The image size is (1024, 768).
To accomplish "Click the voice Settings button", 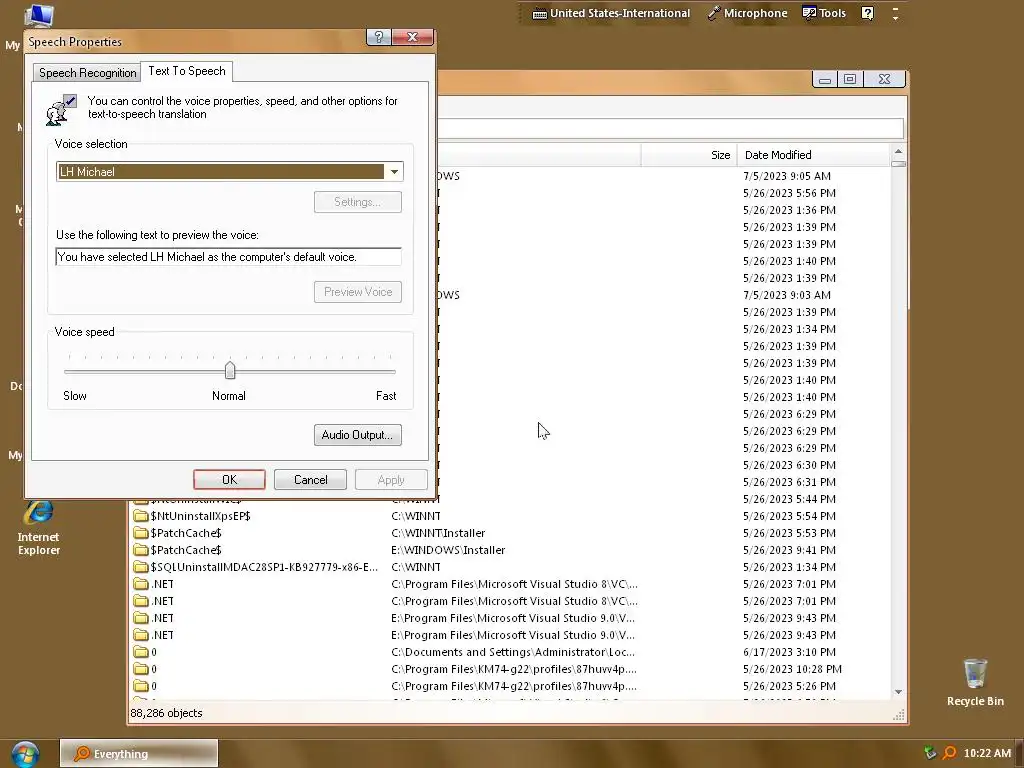I will click(357, 202).
